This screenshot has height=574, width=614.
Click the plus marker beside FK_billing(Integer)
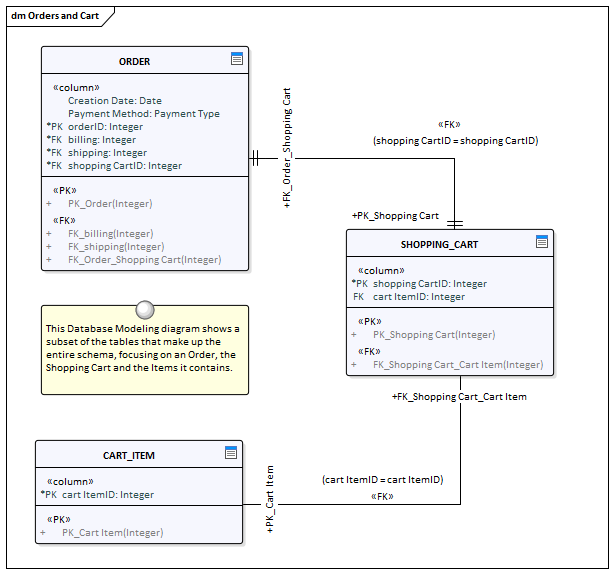49,233
